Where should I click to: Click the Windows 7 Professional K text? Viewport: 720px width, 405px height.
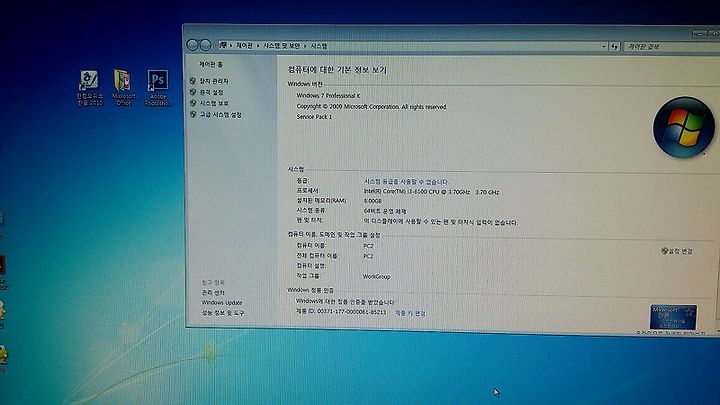click(328, 96)
